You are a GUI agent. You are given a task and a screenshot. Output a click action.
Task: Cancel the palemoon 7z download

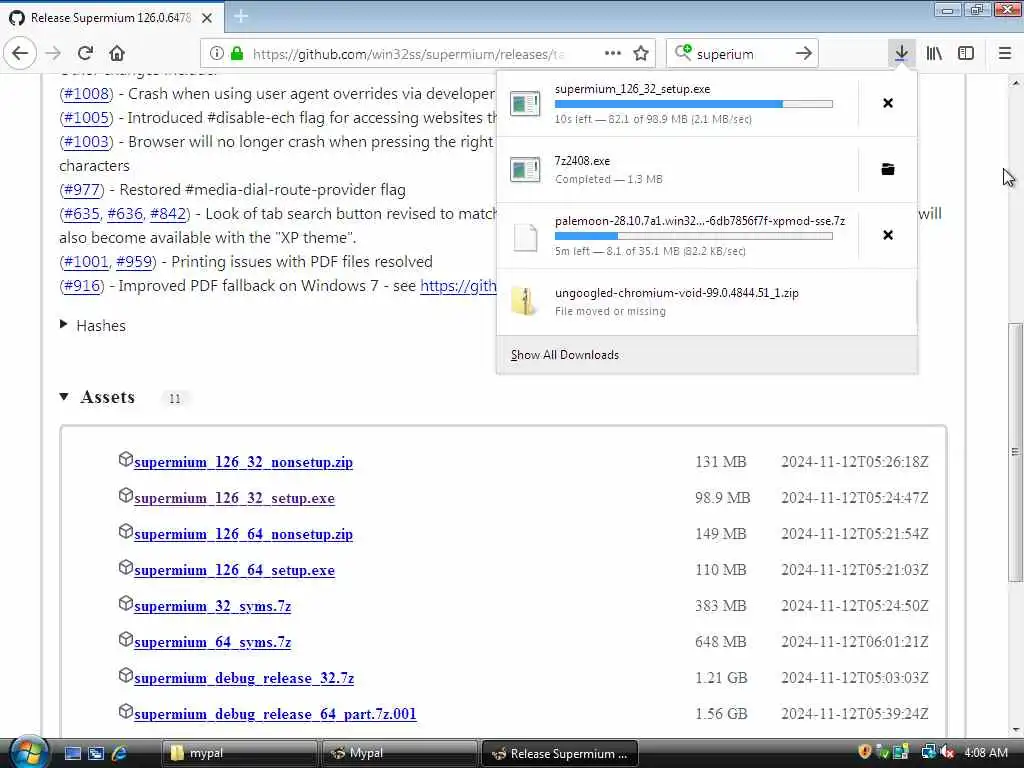point(888,235)
